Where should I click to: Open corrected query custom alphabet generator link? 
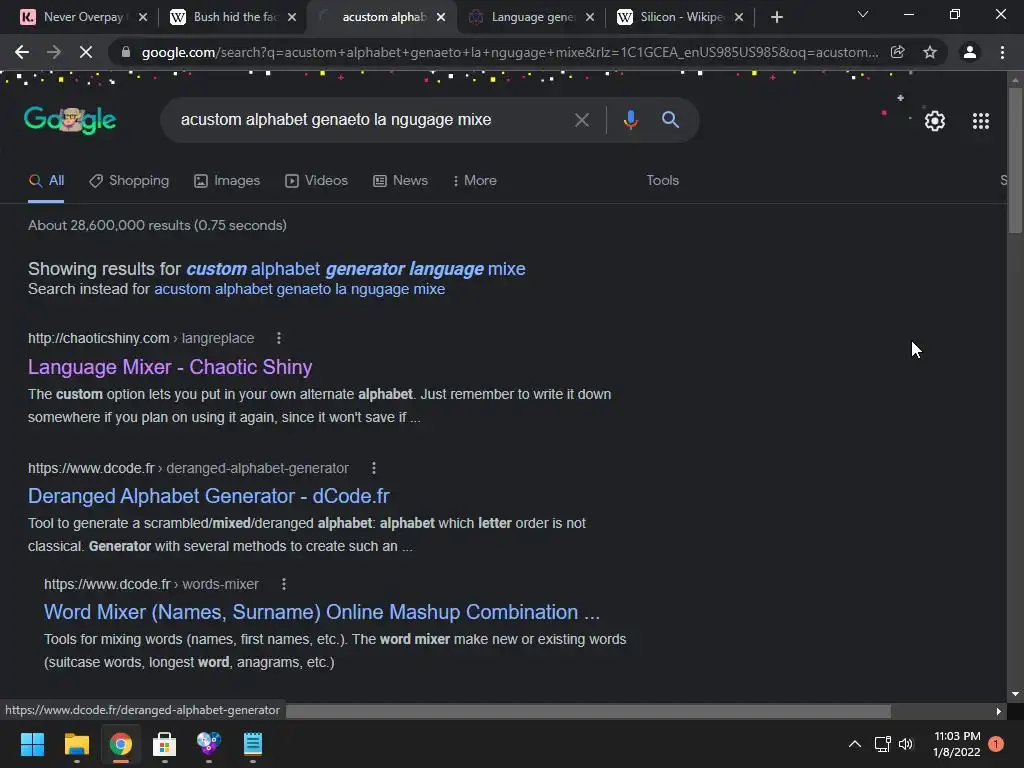coord(356,269)
